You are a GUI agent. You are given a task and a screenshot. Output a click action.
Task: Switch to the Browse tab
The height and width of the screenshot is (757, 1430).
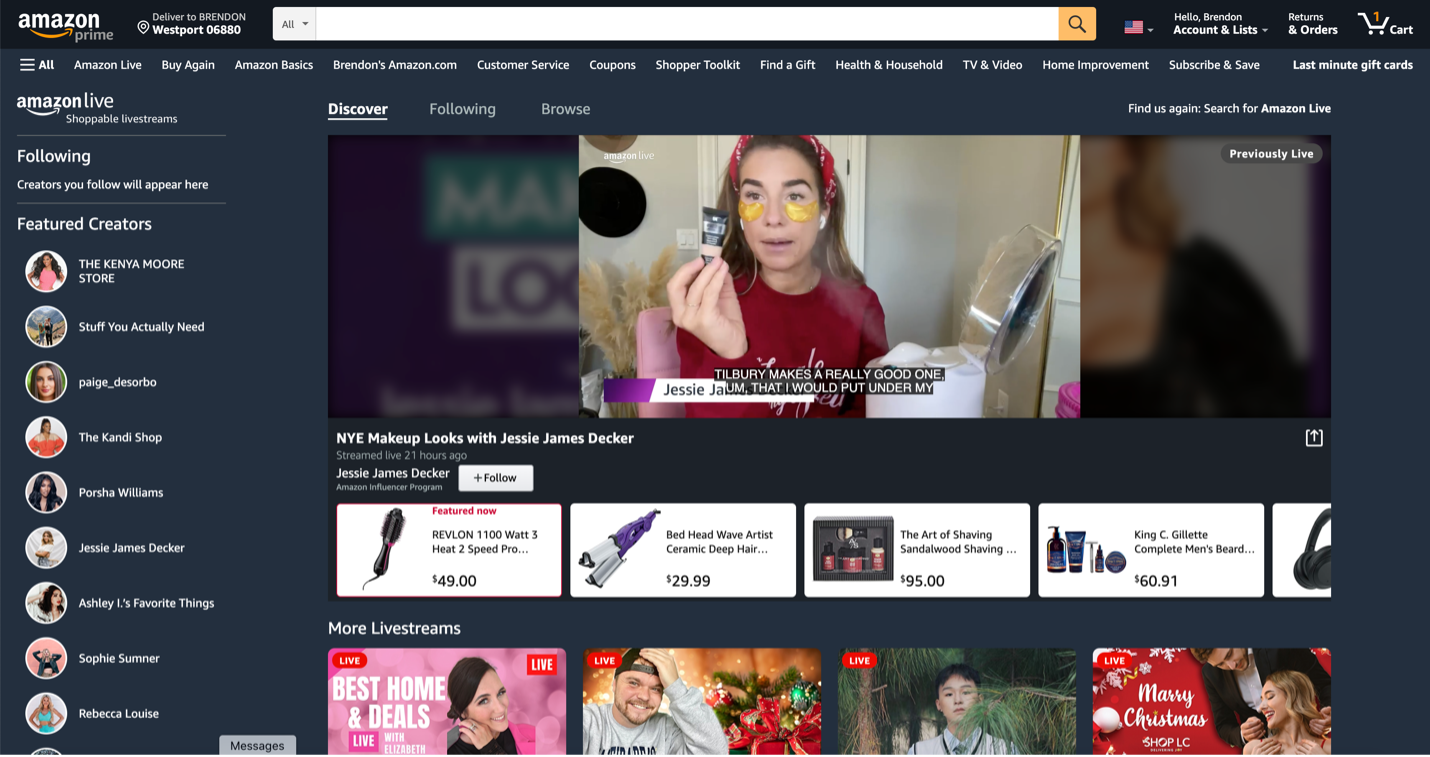566,109
